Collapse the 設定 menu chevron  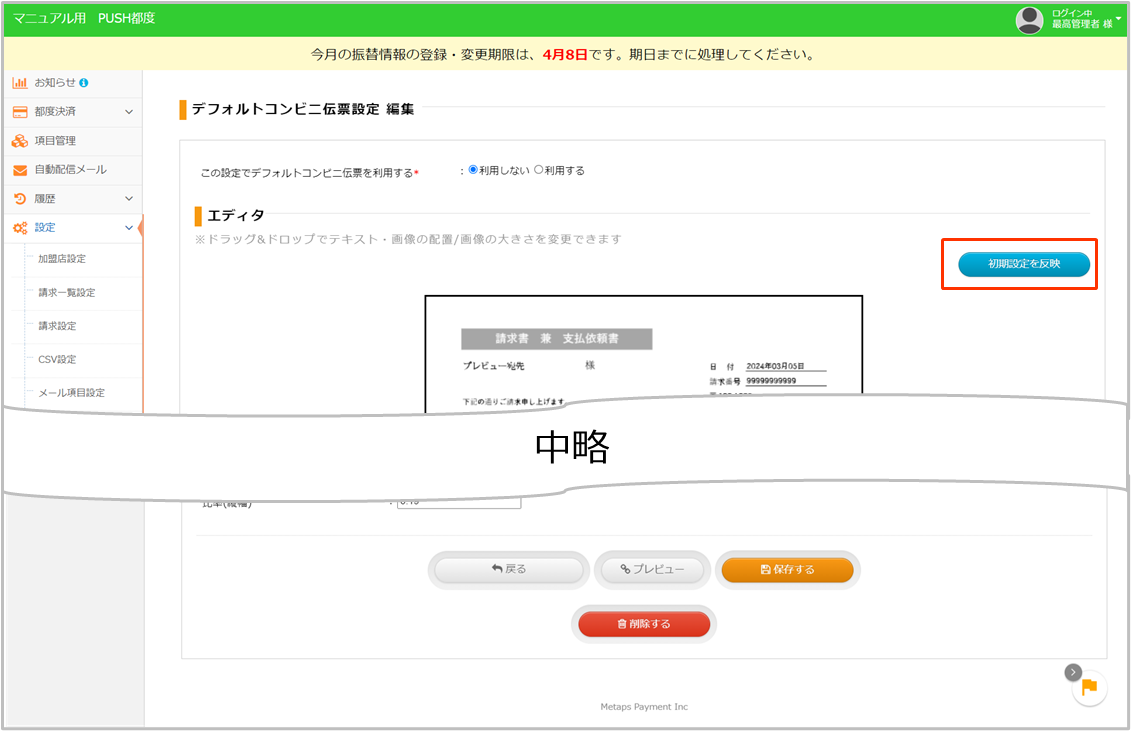click(x=128, y=228)
